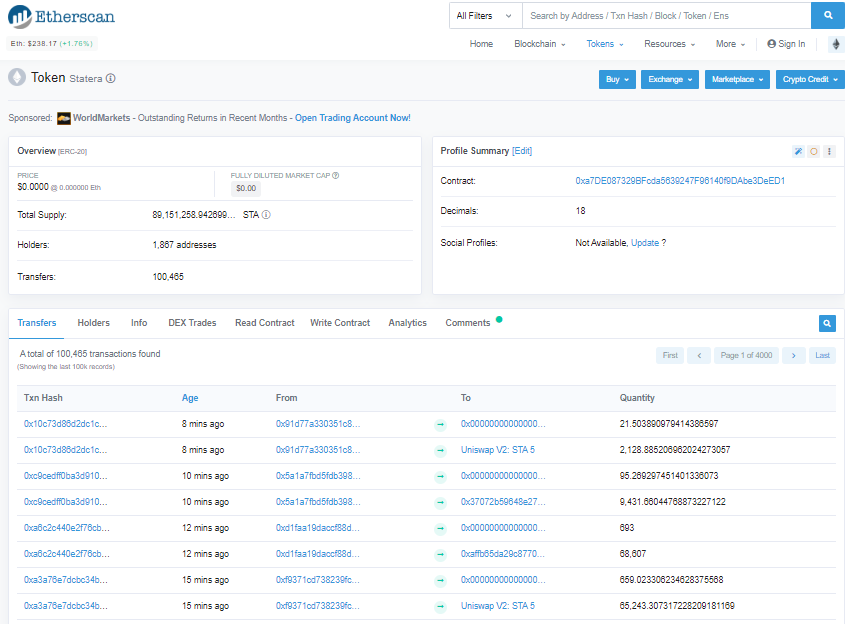Open the three-dot menu in Profile Summary

(x=829, y=151)
